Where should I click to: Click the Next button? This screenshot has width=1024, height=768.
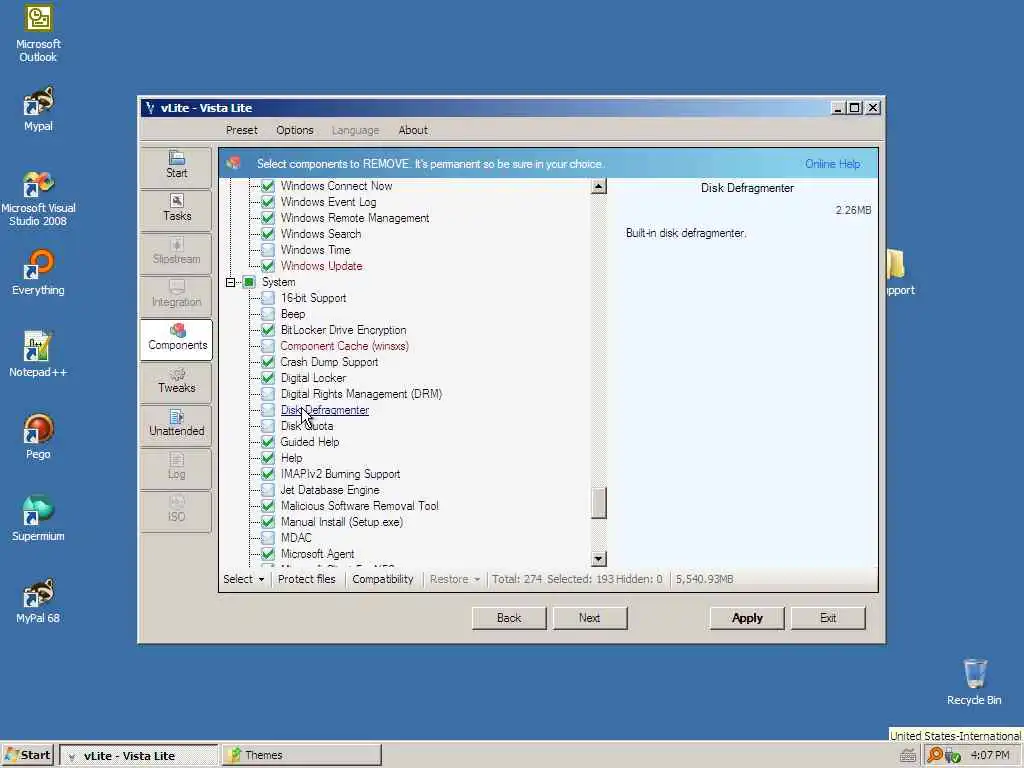point(589,618)
